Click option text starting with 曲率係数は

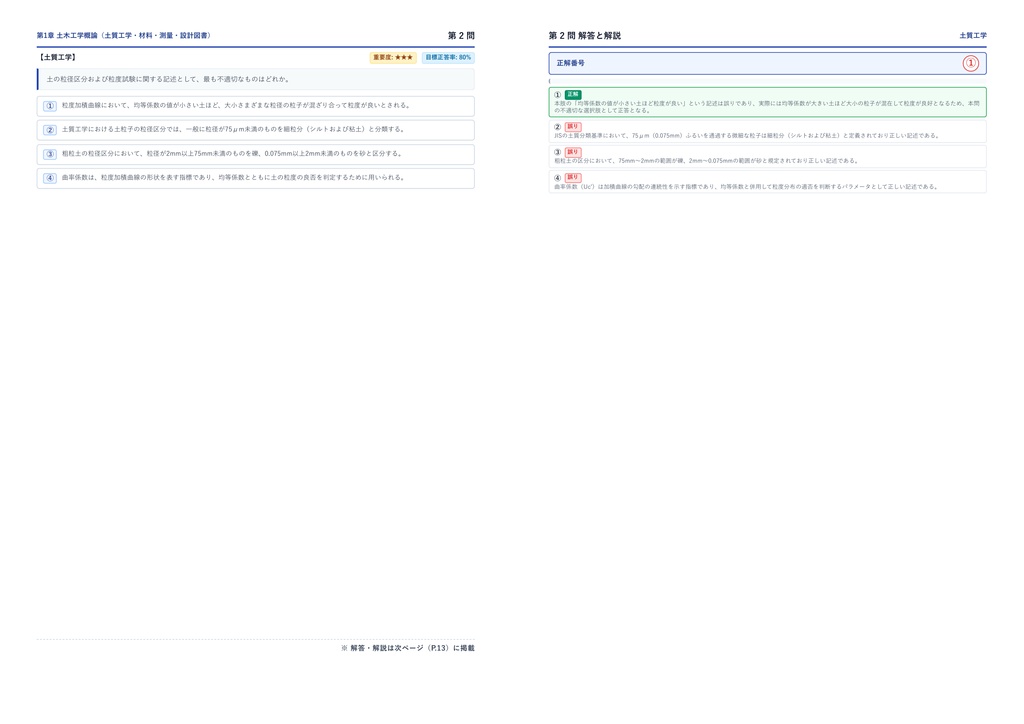pyautogui.click(x=234, y=178)
